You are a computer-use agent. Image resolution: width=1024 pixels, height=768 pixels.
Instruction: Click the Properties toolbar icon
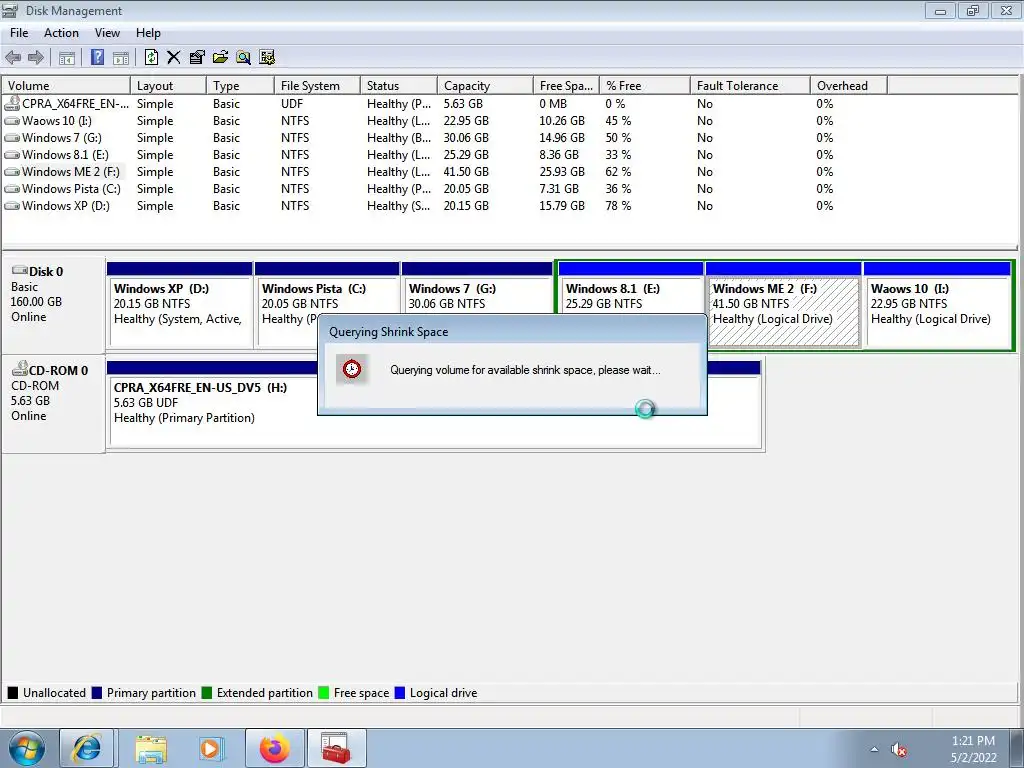point(197,57)
